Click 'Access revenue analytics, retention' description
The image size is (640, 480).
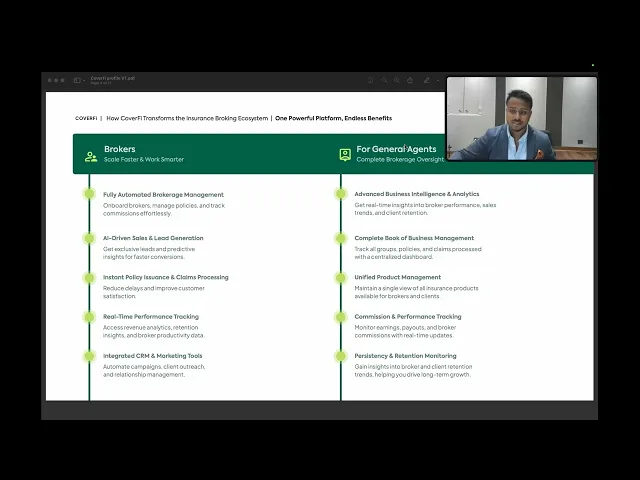153,331
